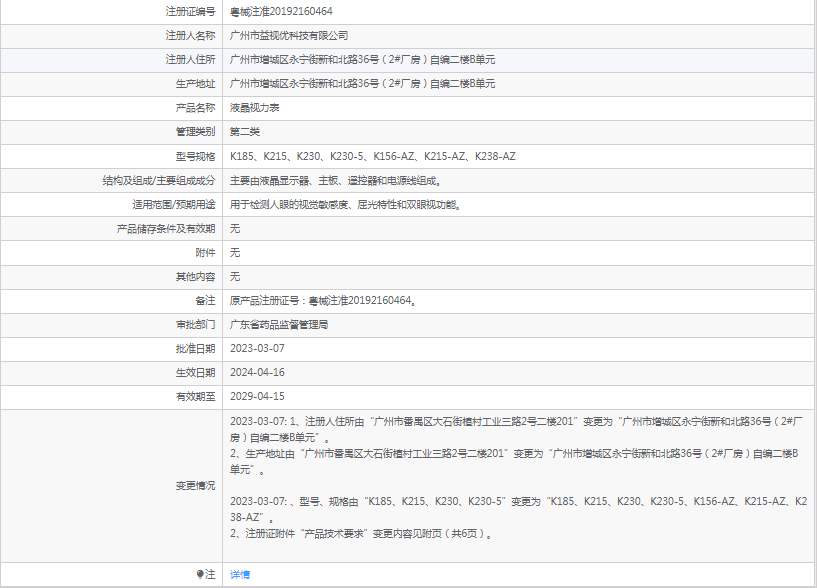Click the 注册人住所 label
The width and height of the screenshot is (817, 588).
(190, 59)
